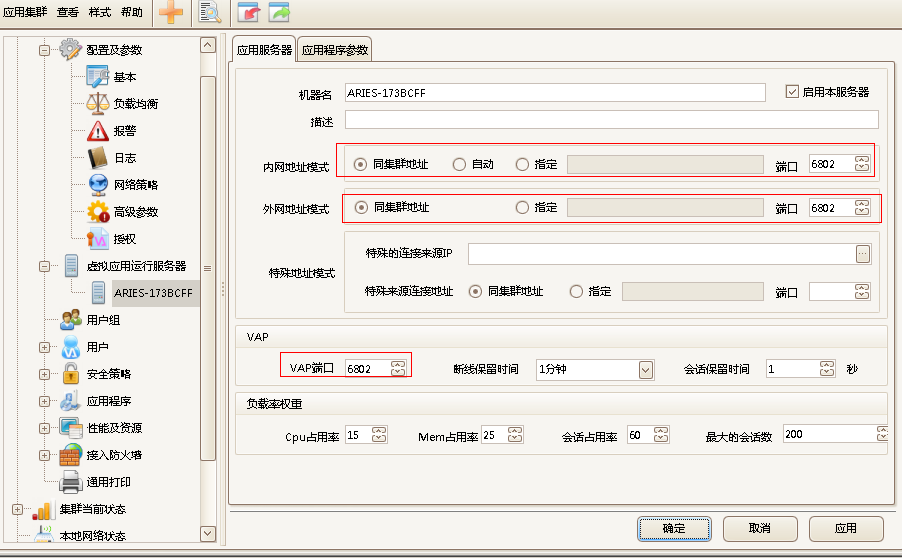Click the 内网地址模式 端口 spinner
Viewport: 902px width, 558px height.
coord(862,164)
